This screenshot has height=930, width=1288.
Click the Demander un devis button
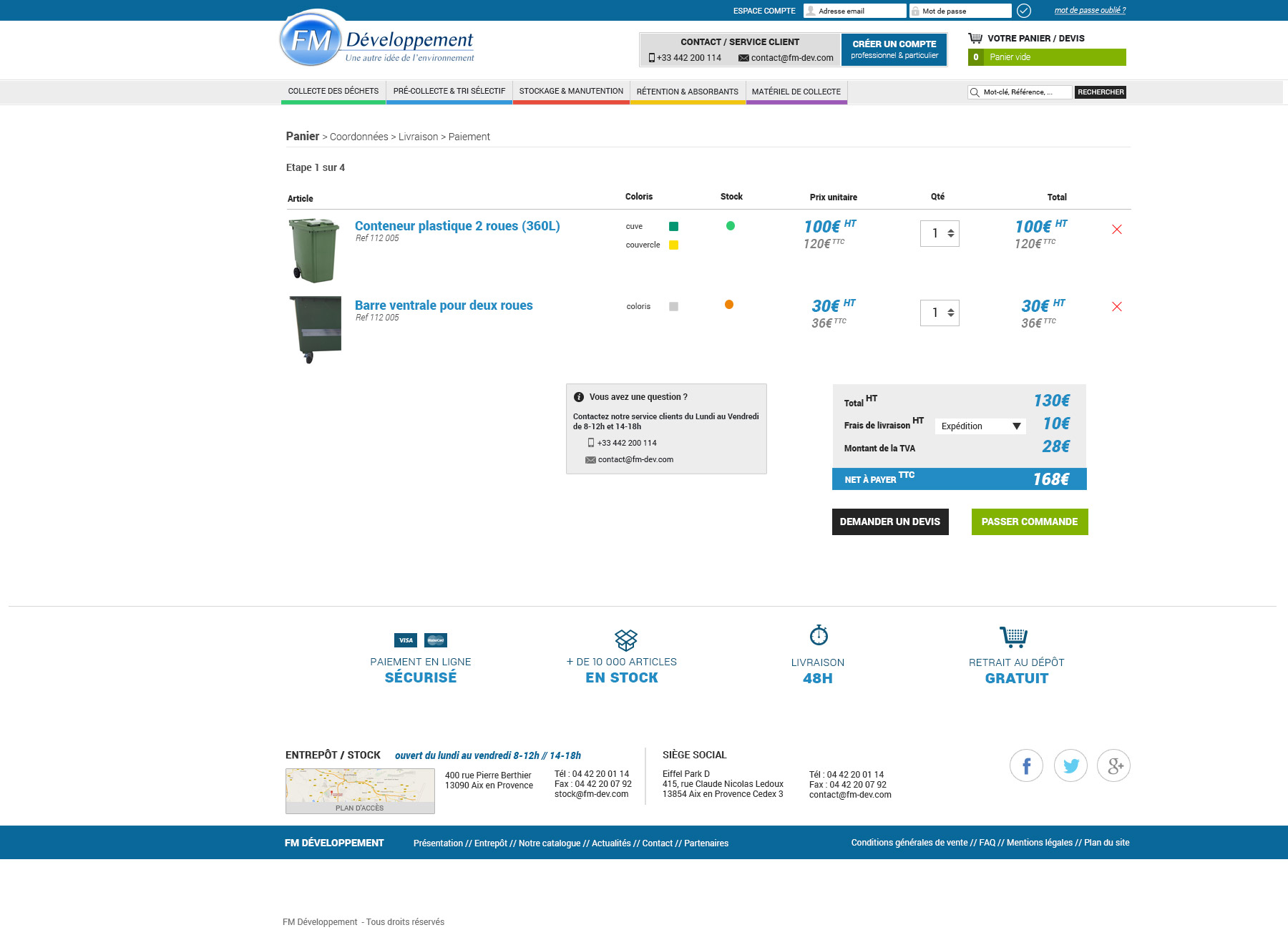[x=889, y=522]
